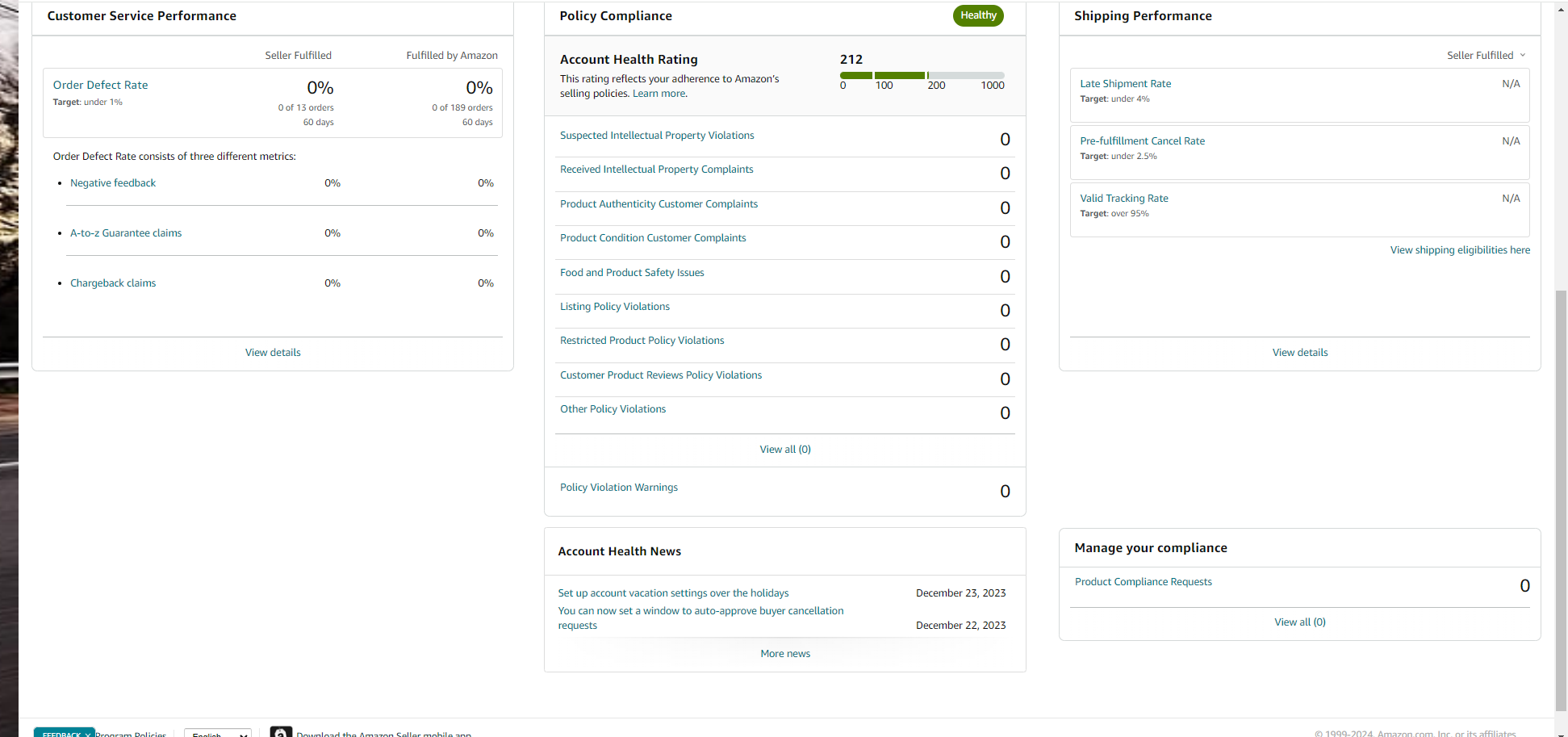Screen dimensions: 1568x737
Task: Click the Account Health Rating value 212
Action: 851,60
